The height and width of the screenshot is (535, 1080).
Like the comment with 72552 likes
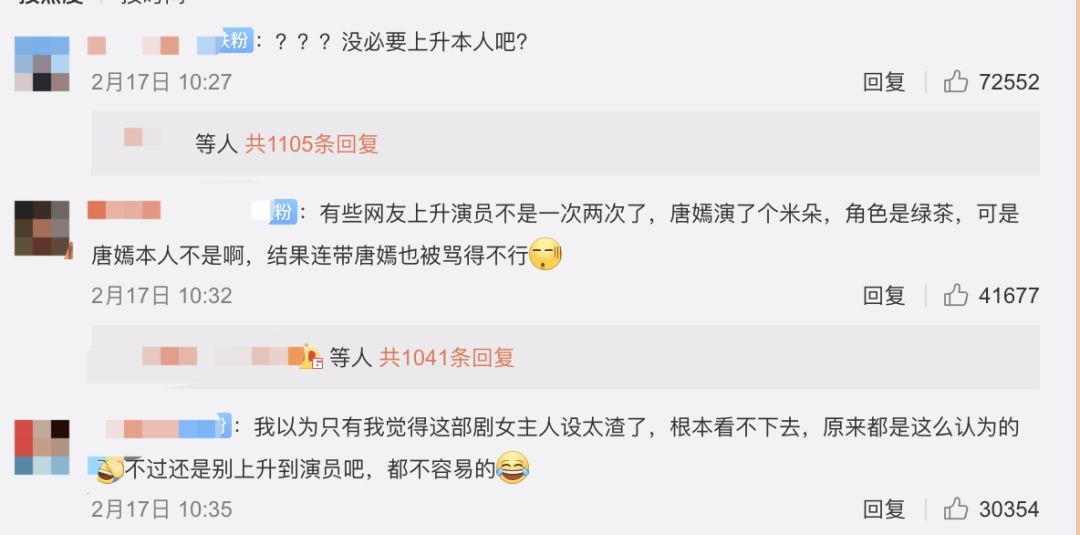pos(956,81)
